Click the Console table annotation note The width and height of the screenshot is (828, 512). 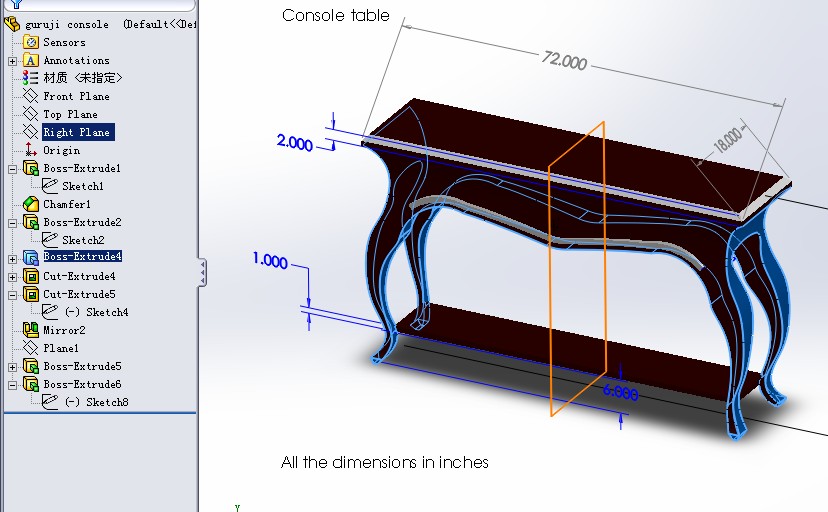pos(336,15)
